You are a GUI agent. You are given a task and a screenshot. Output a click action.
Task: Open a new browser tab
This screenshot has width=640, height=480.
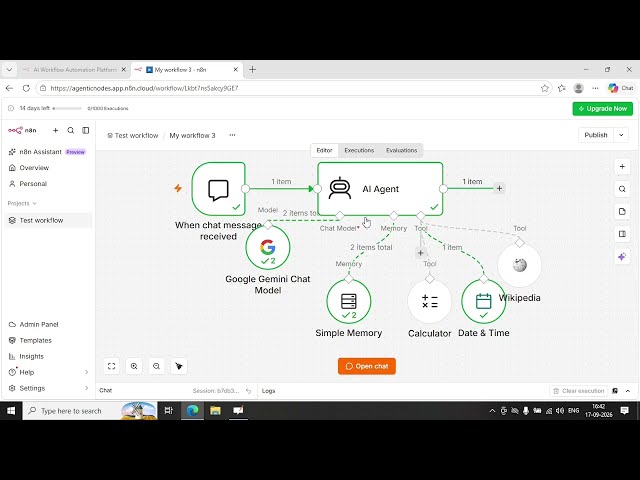252,70
